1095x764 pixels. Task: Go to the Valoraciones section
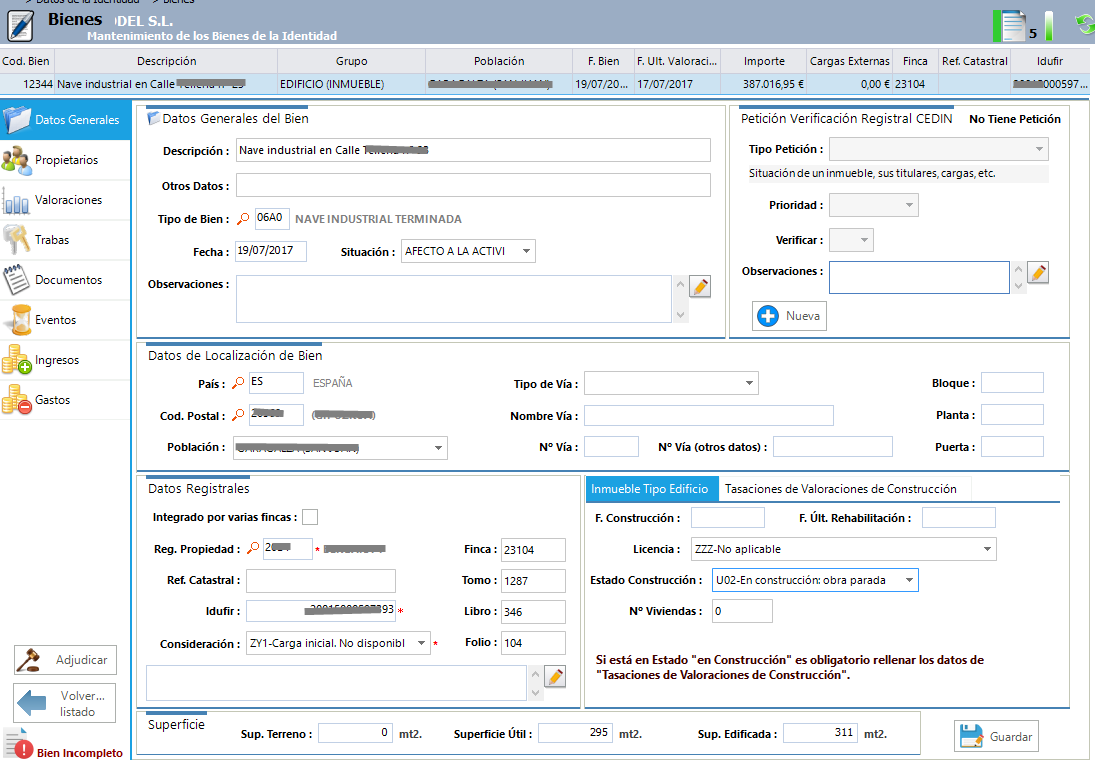point(65,200)
